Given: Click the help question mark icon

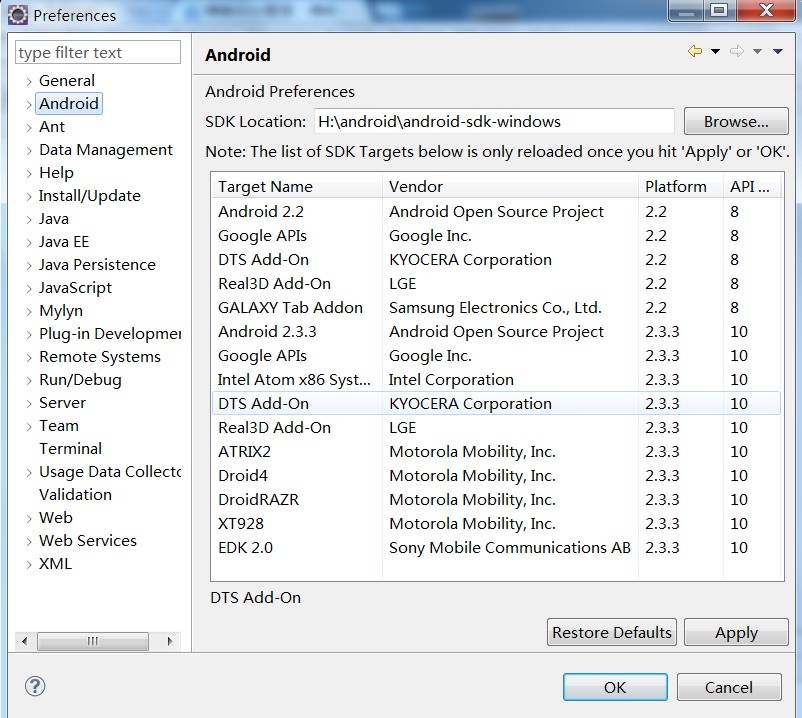Looking at the screenshot, I should point(35,686).
